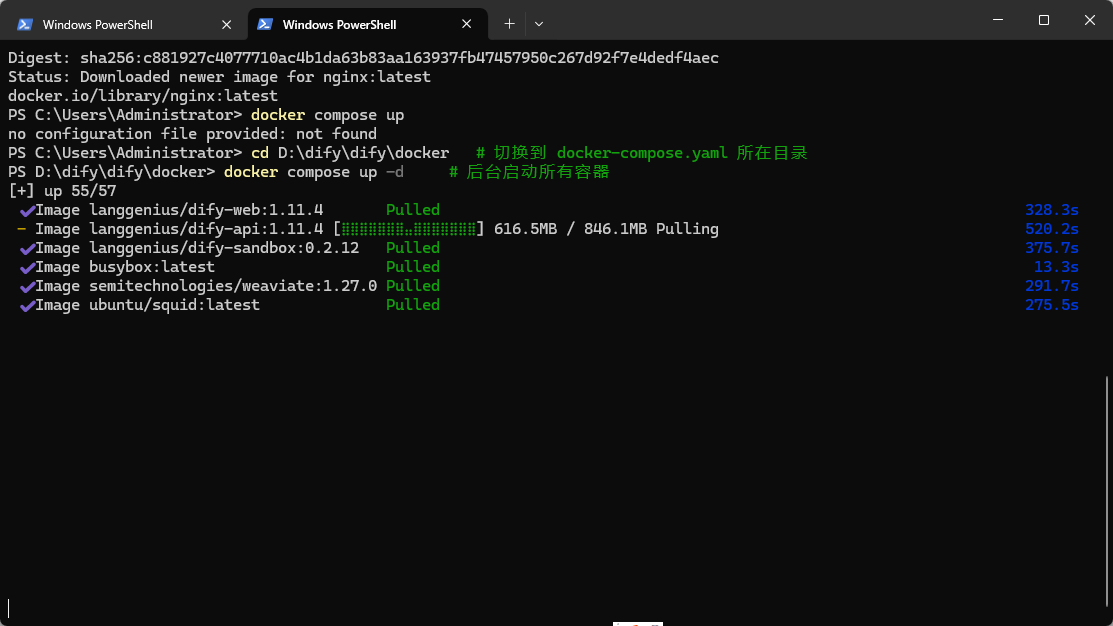
Task: Click the elapsed time '275.5s'
Action: coord(1052,304)
